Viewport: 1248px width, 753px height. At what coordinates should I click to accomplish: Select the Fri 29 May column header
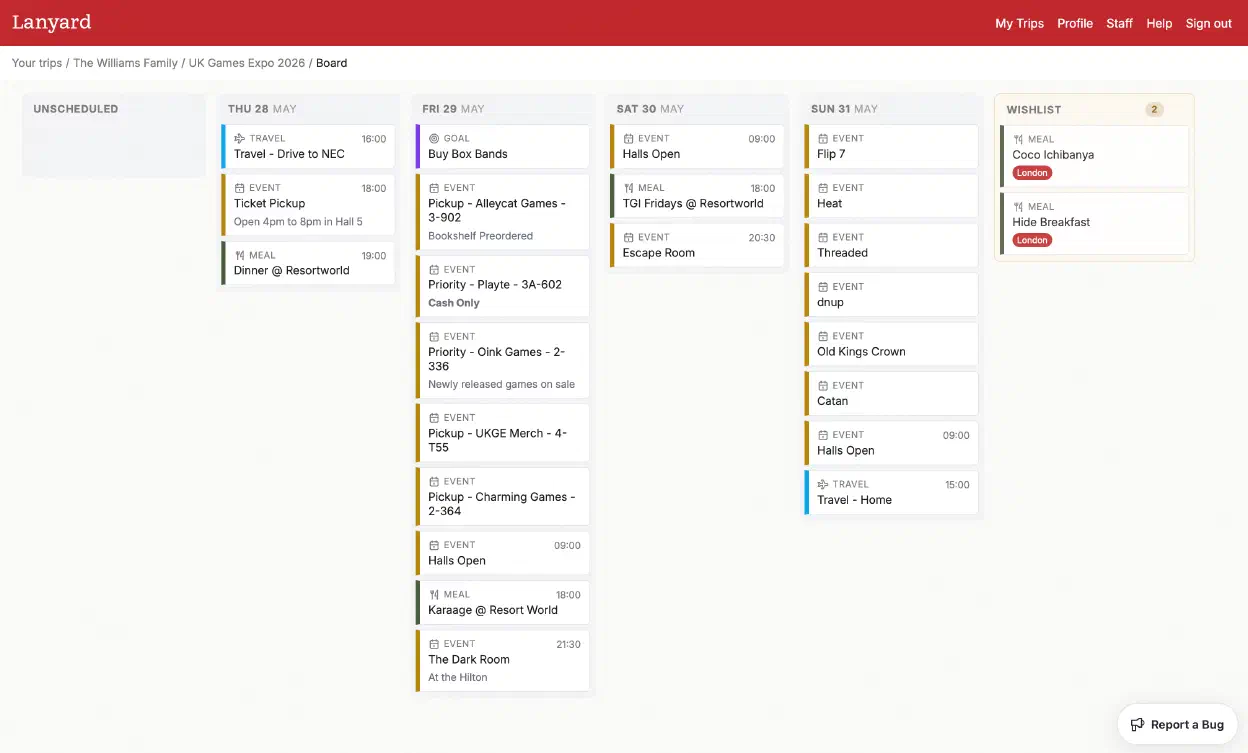coord(453,109)
